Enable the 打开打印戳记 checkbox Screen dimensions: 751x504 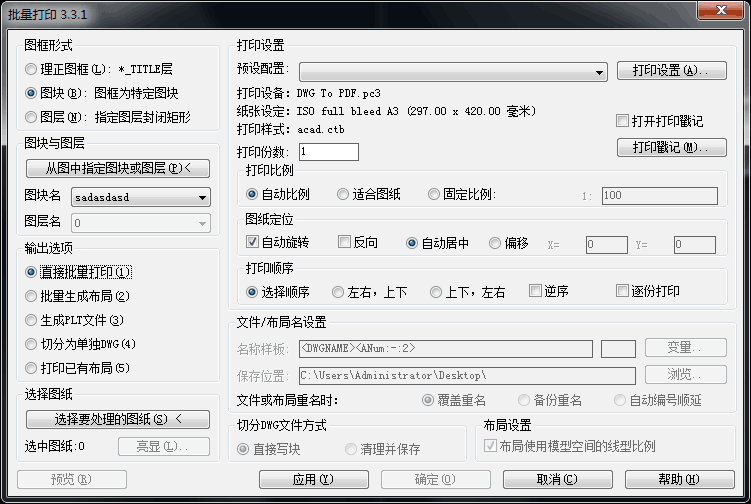click(623, 121)
